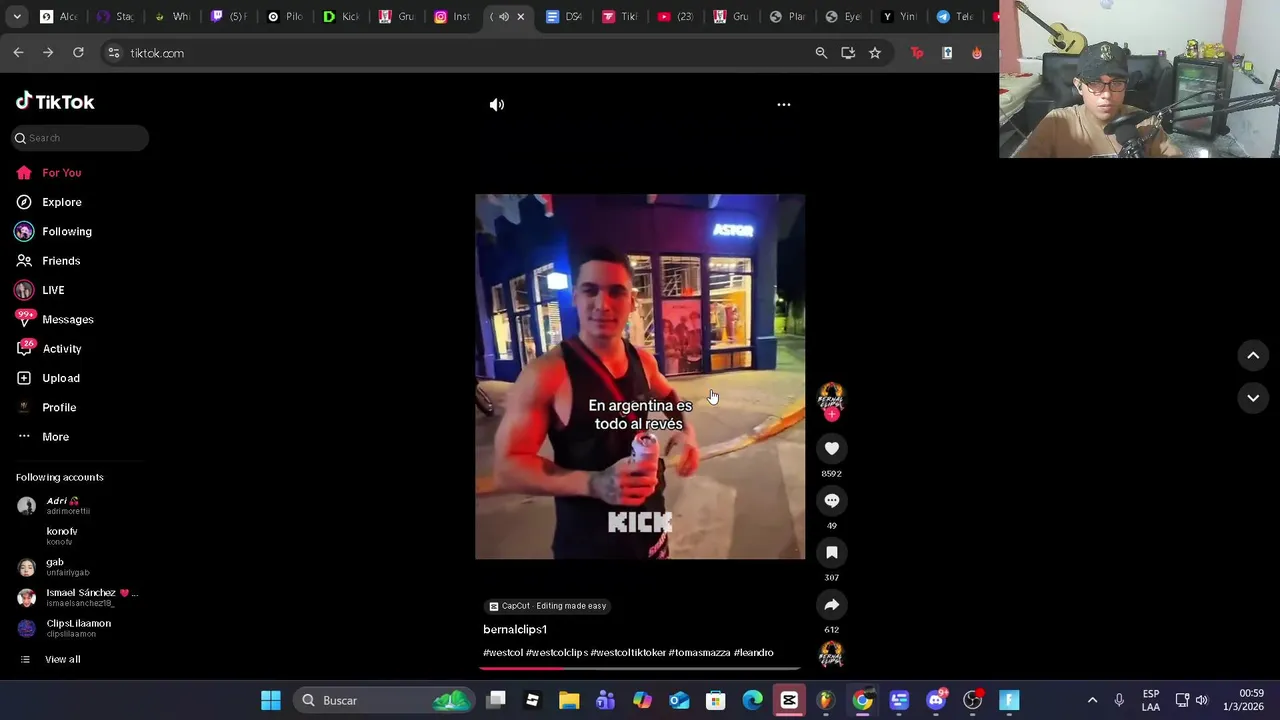This screenshot has height=720, width=1280.
Task: Open the Windows Start menu
Action: tap(271, 700)
